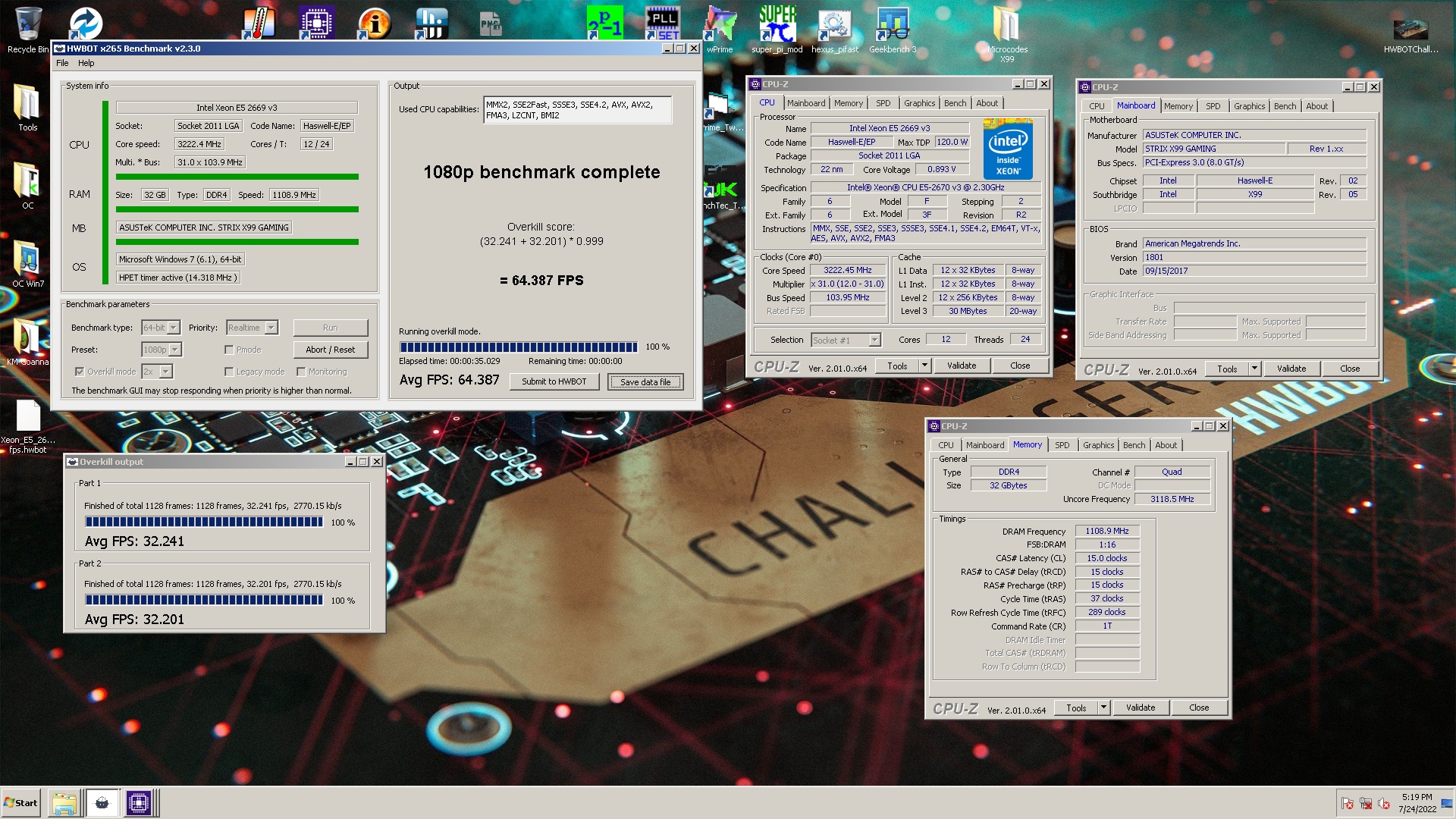Viewport: 1456px width, 819px height.
Task: Open the OC Win7 desktop icon
Action: [x=27, y=264]
